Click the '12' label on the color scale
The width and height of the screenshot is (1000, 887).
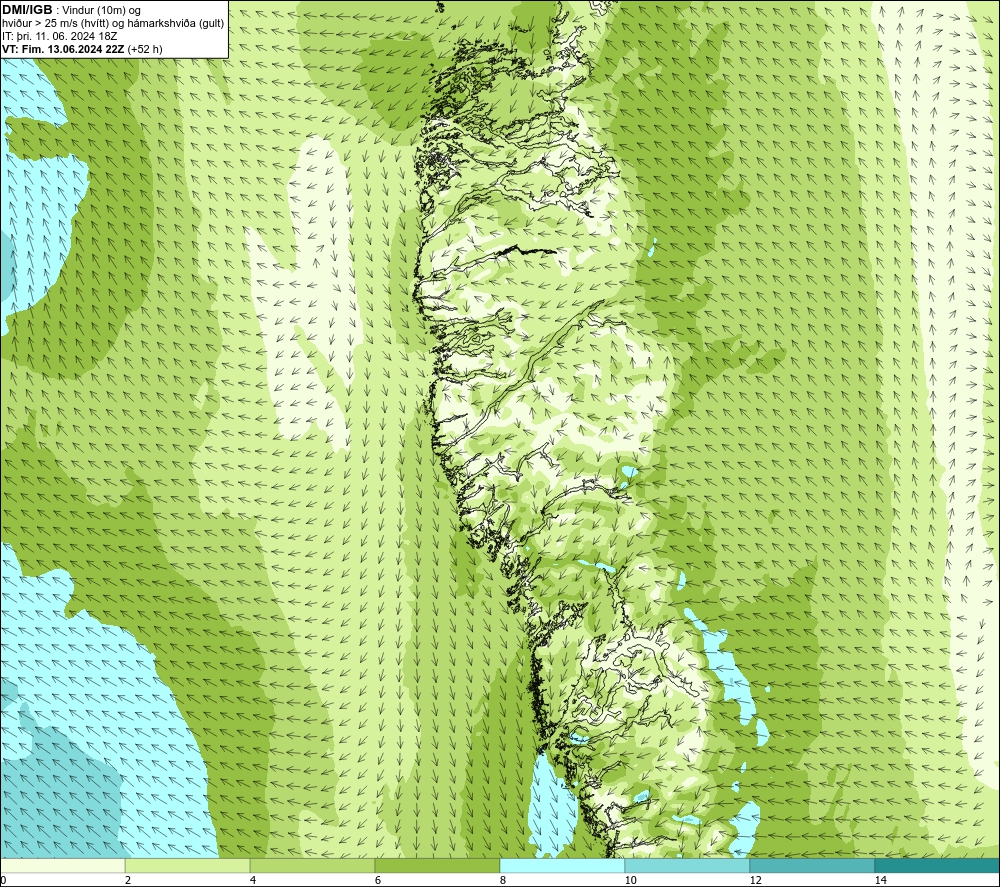[x=756, y=880]
